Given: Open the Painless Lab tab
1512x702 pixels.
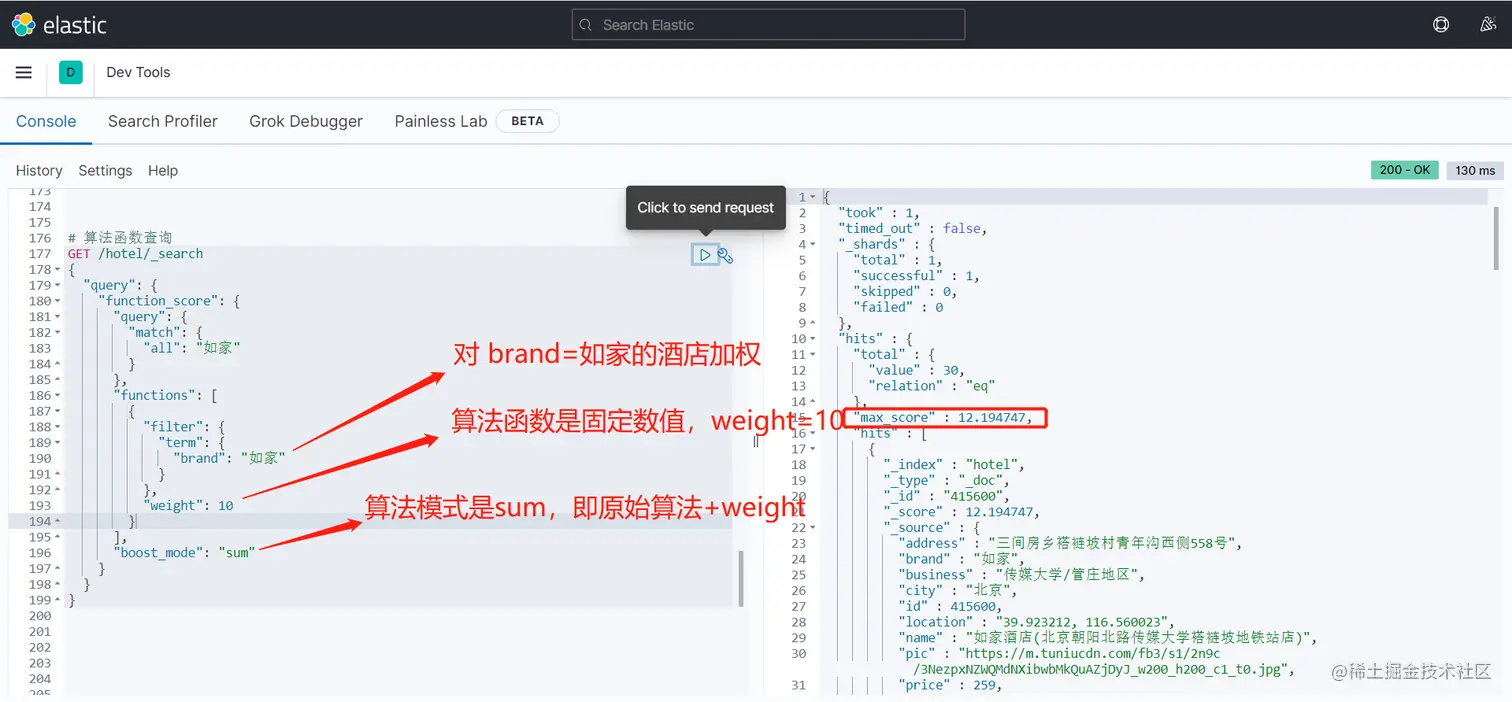Looking at the screenshot, I should [x=441, y=121].
